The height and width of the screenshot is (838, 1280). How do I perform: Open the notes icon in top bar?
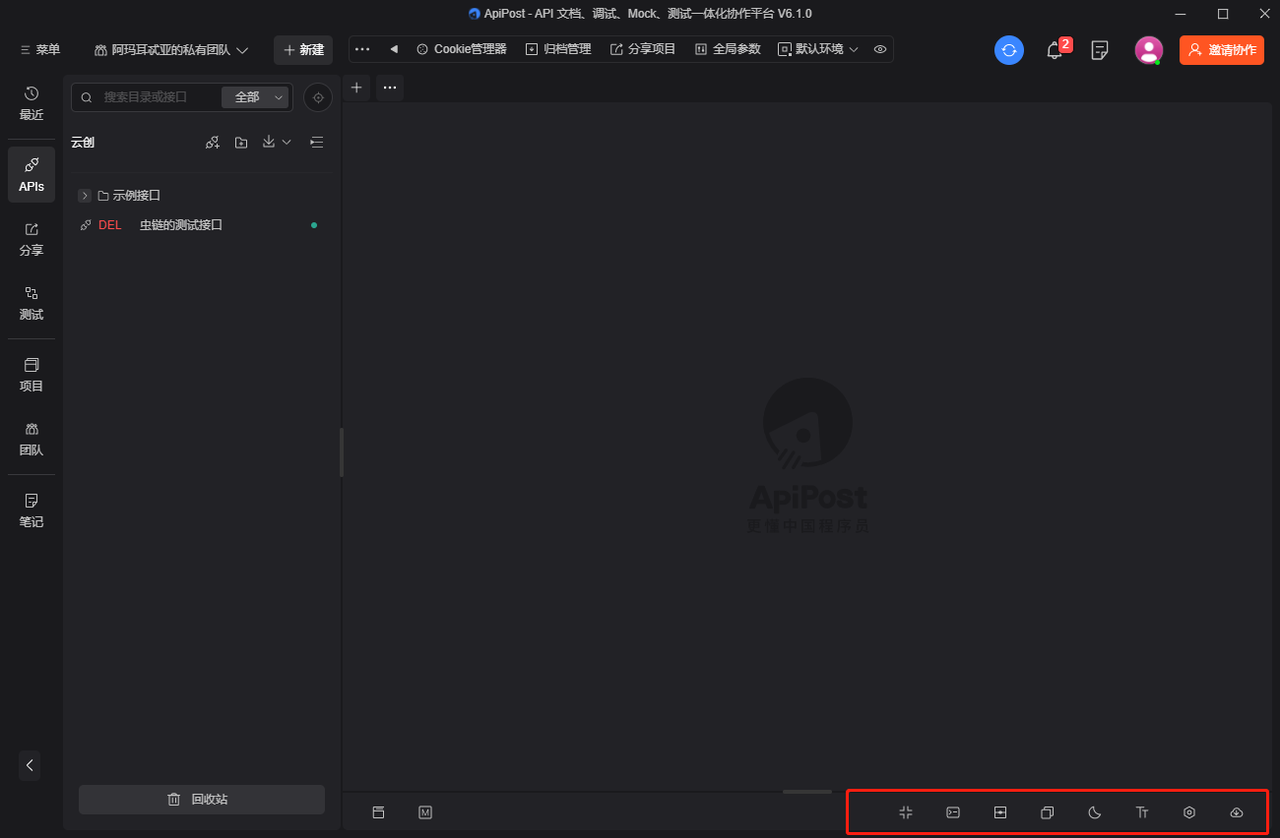point(1100,50)
